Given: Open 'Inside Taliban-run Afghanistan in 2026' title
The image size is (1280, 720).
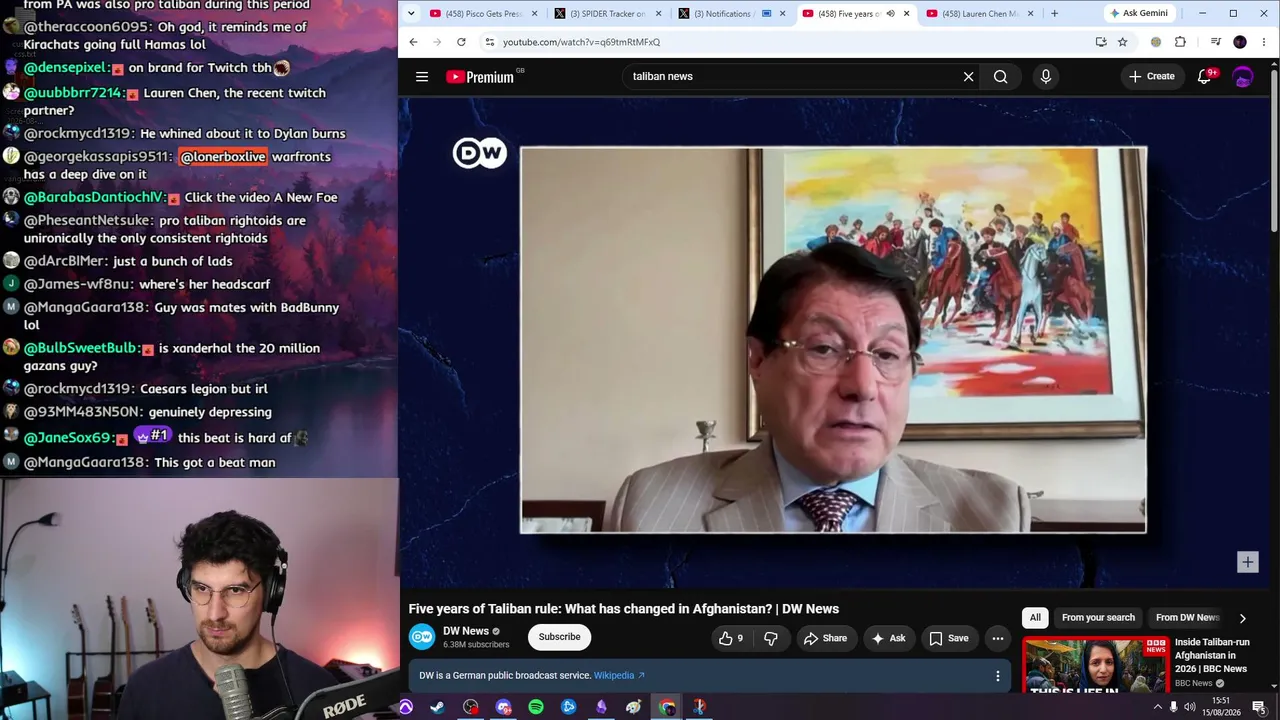Looking at the screenshot, I should tap(1211, 655).
